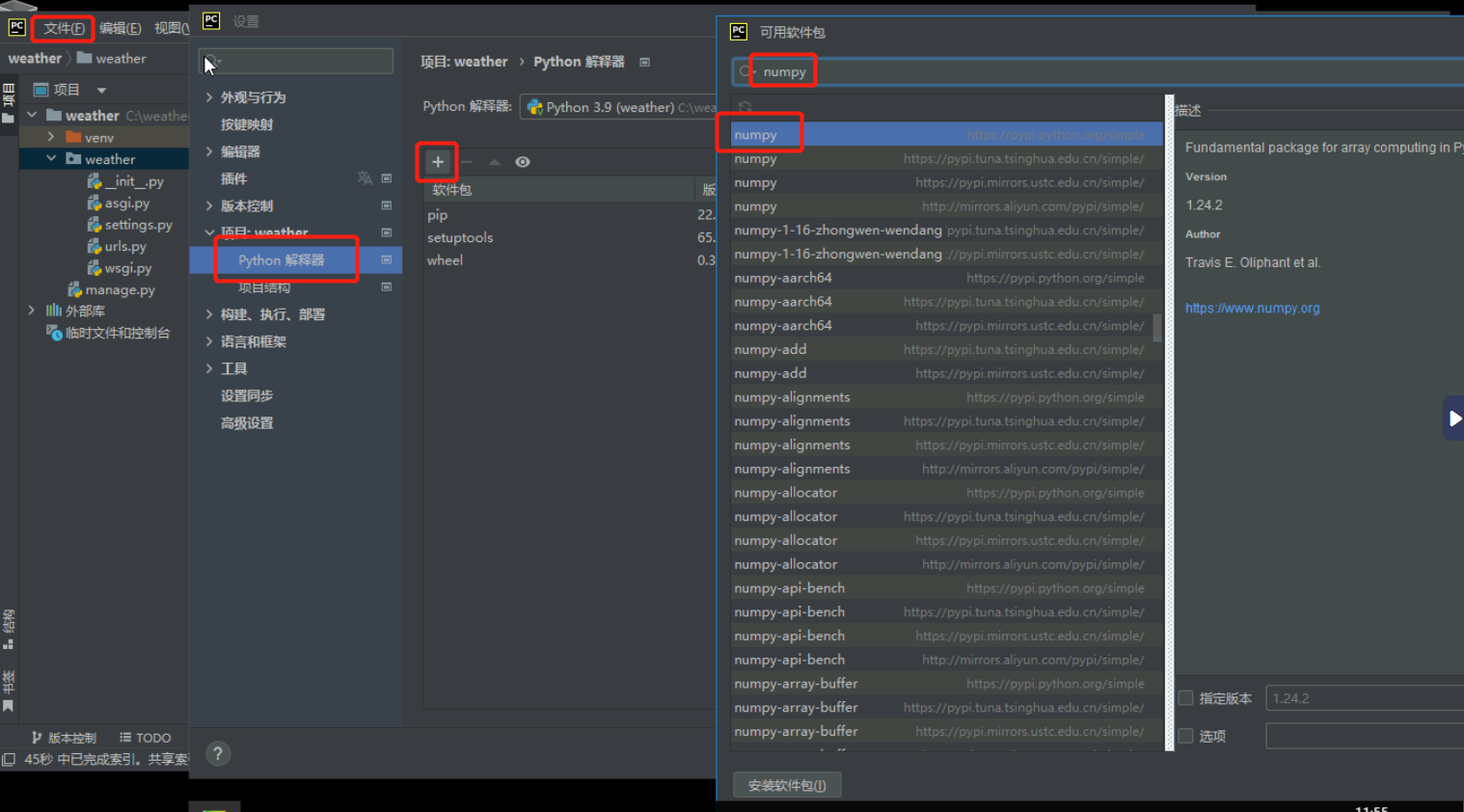Click the Scratches and Consoles icon

pos(54,333)
